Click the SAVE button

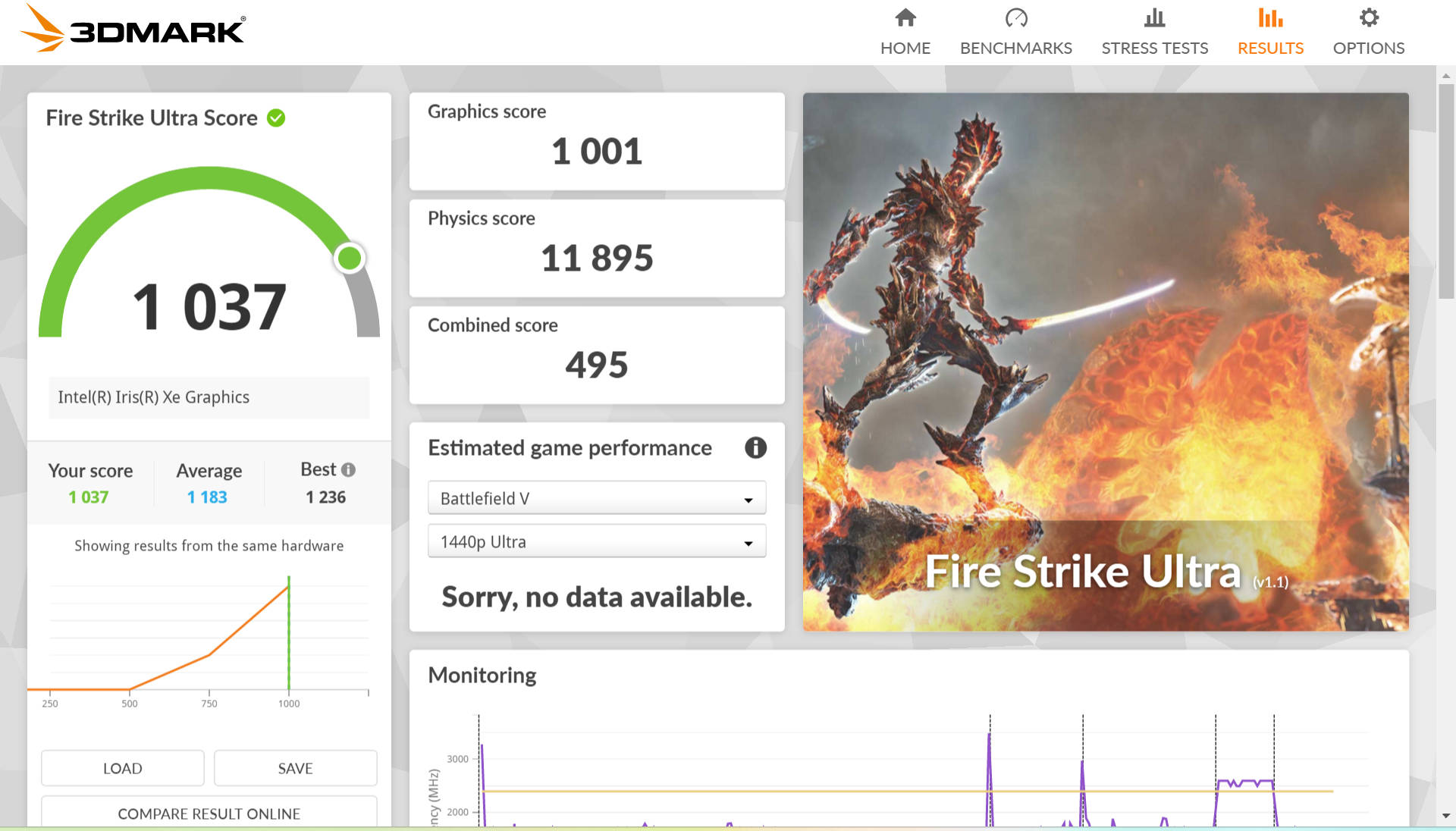295,768
